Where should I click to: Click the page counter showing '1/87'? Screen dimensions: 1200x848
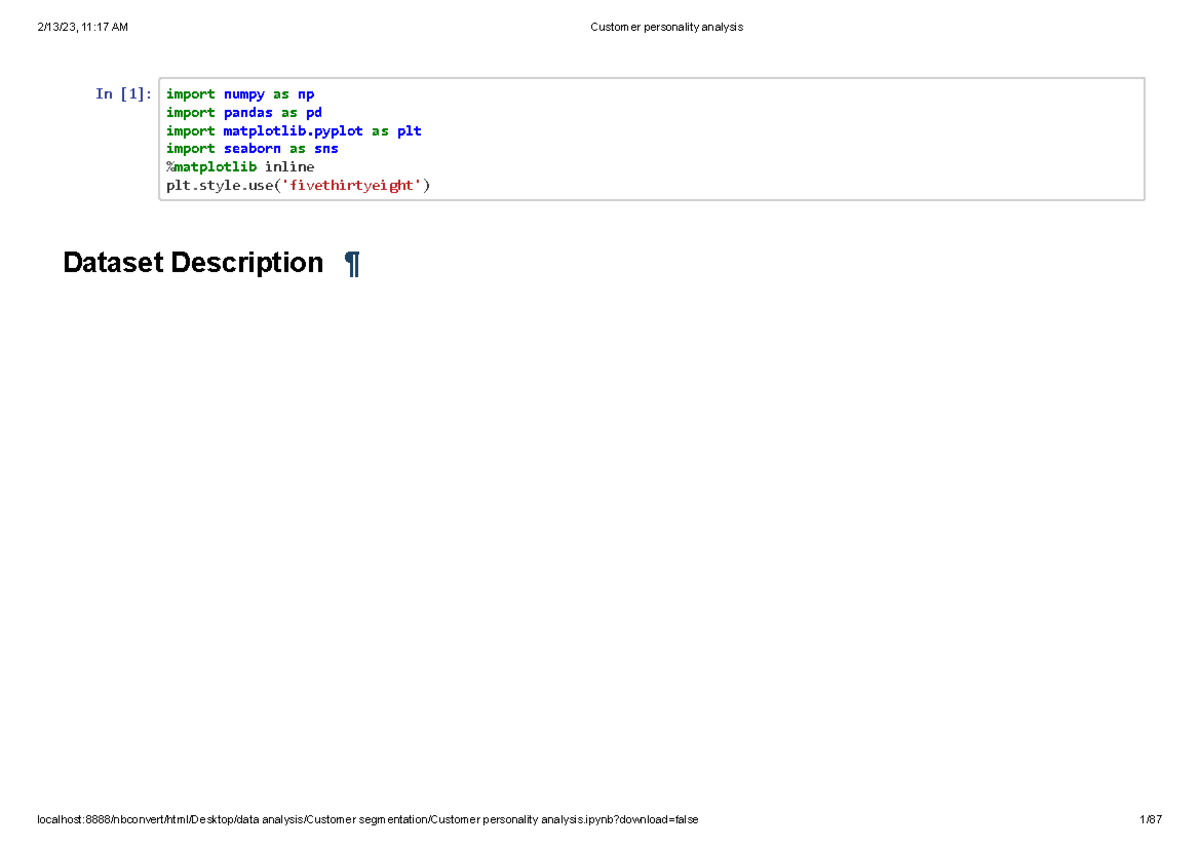1150,819
